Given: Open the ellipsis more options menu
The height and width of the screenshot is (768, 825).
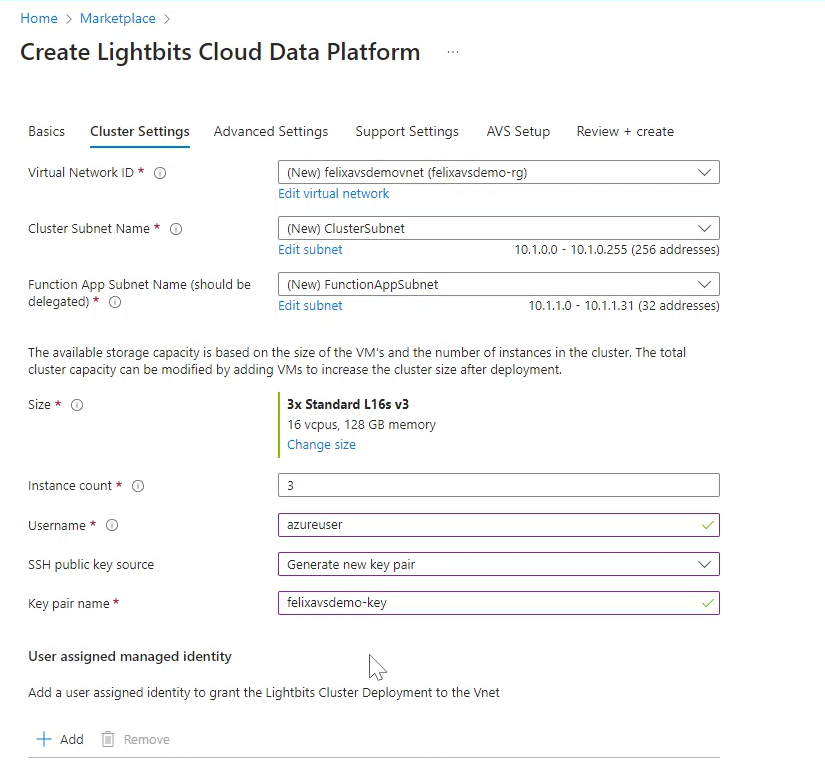Looking at the screenshot, I should pos(452,52).
